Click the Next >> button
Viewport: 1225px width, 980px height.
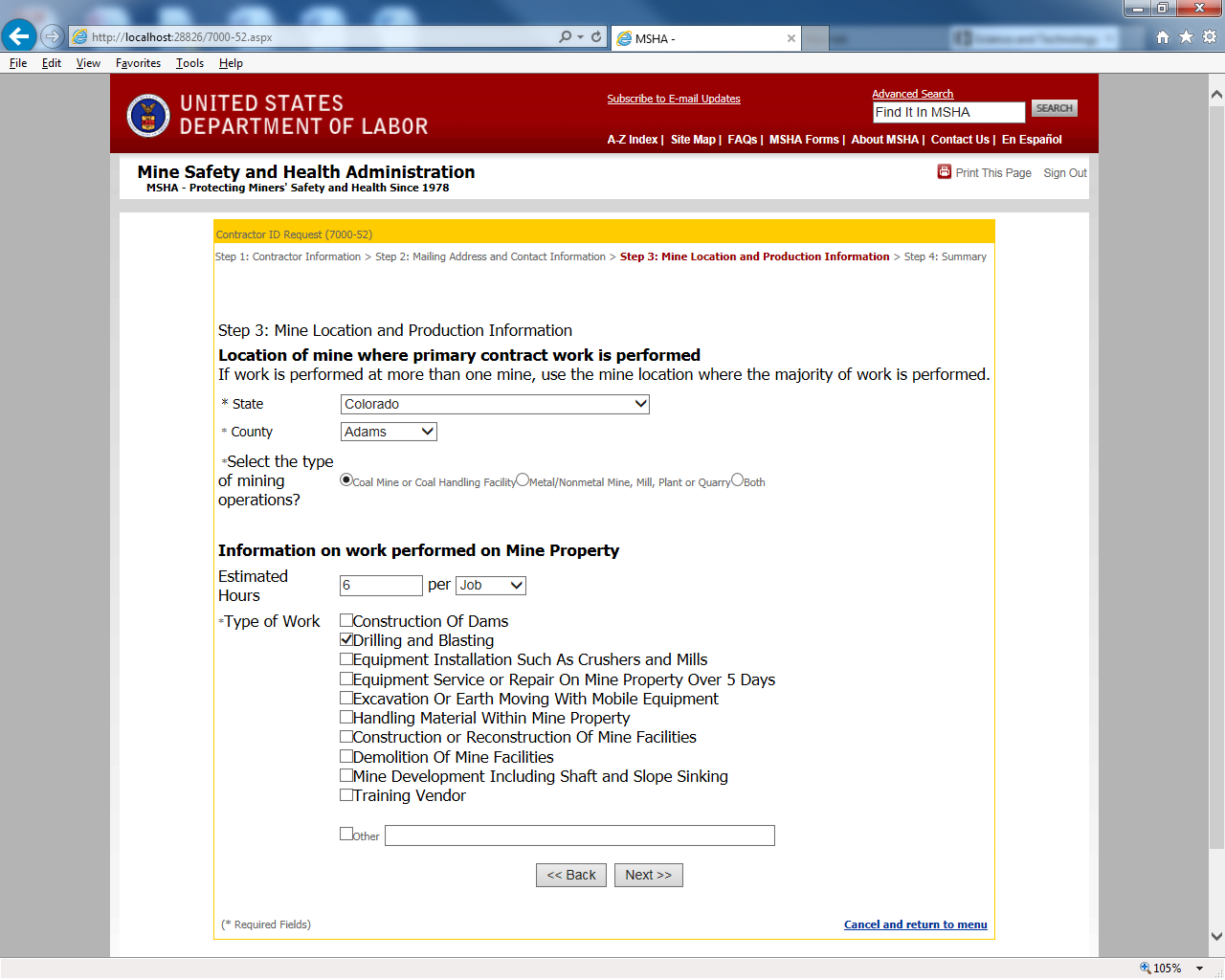649,875
